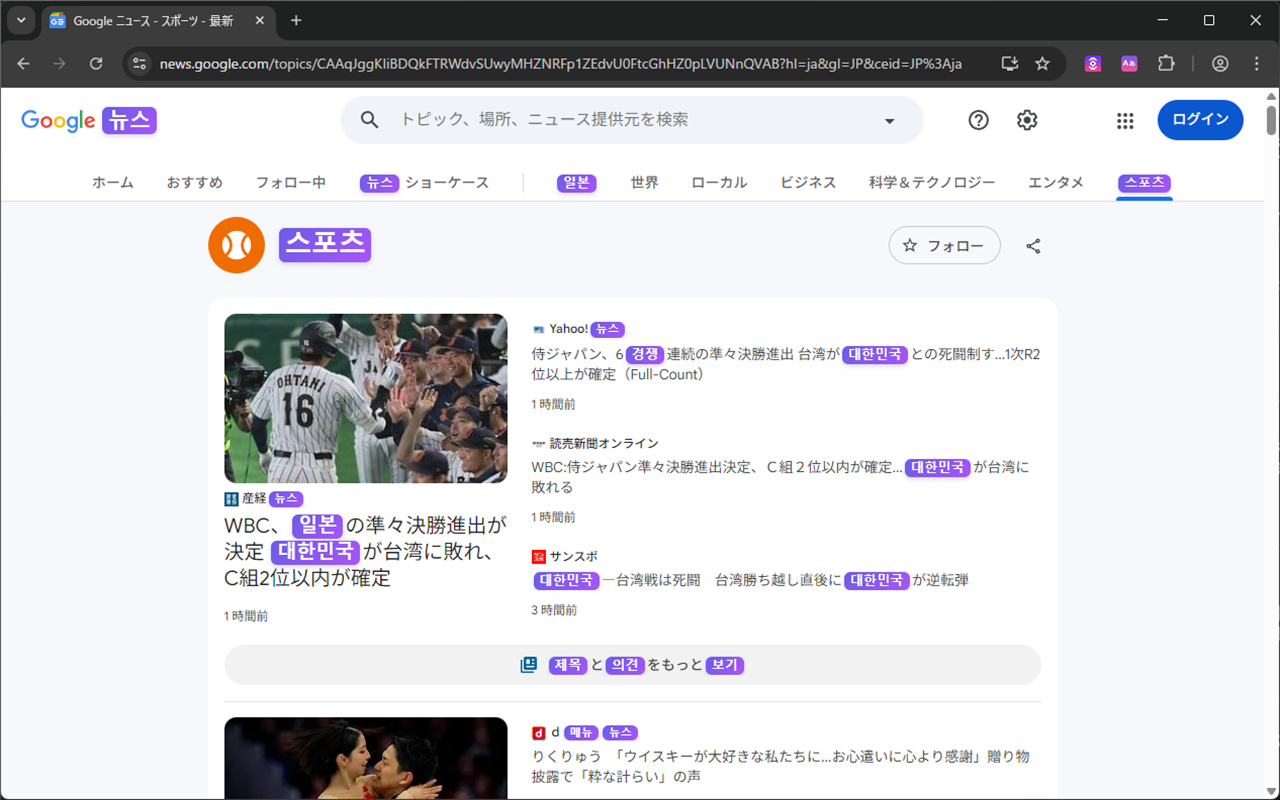Open the Chrome tab search chevron

click(x=20, y=20)
